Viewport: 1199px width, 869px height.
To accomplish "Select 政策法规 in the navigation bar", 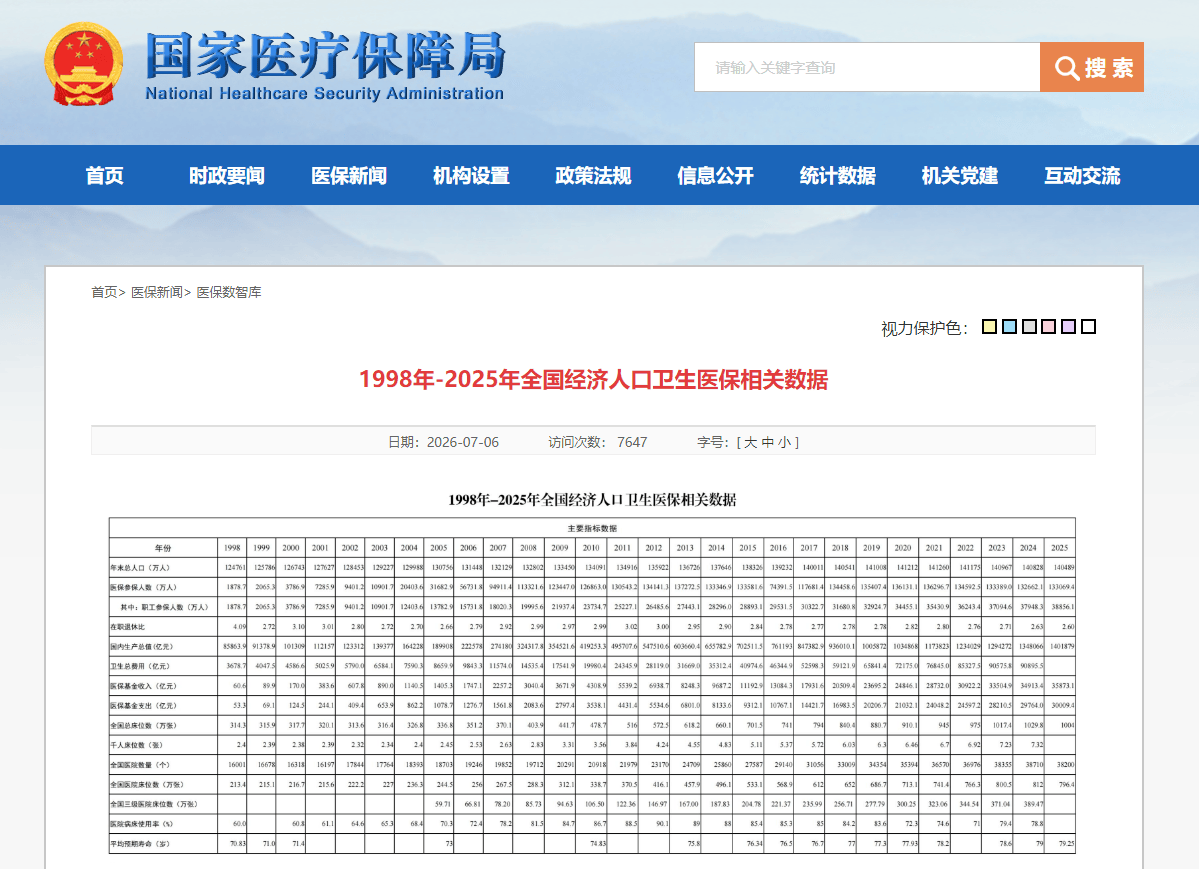I will (593, 176).
